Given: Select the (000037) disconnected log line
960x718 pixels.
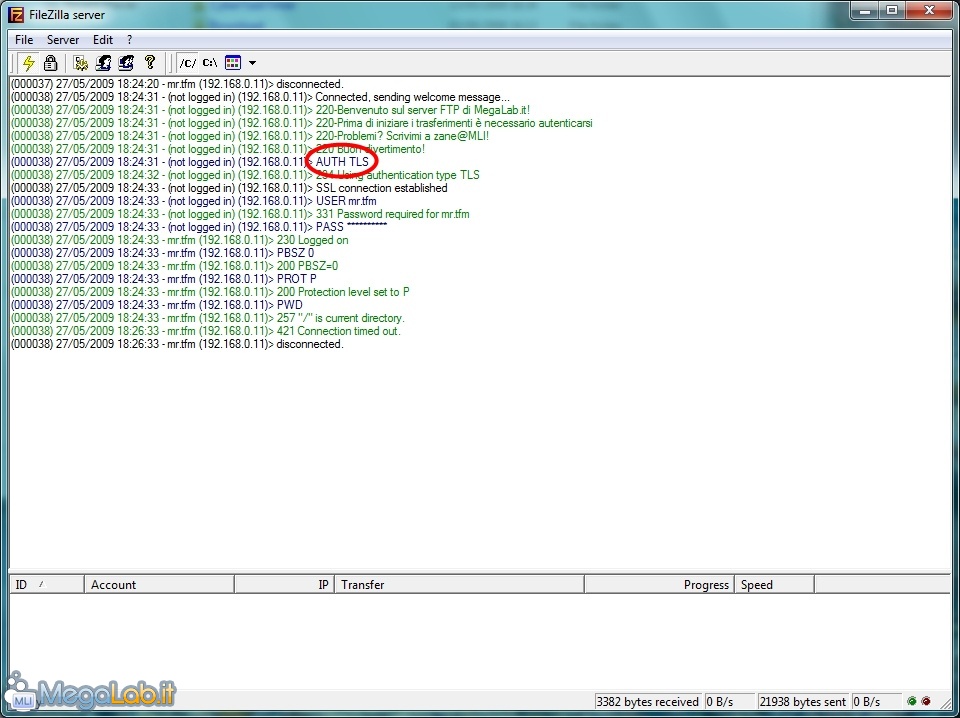Looking at the screenshot, I should pyautogui.click(x=177, y=84).
